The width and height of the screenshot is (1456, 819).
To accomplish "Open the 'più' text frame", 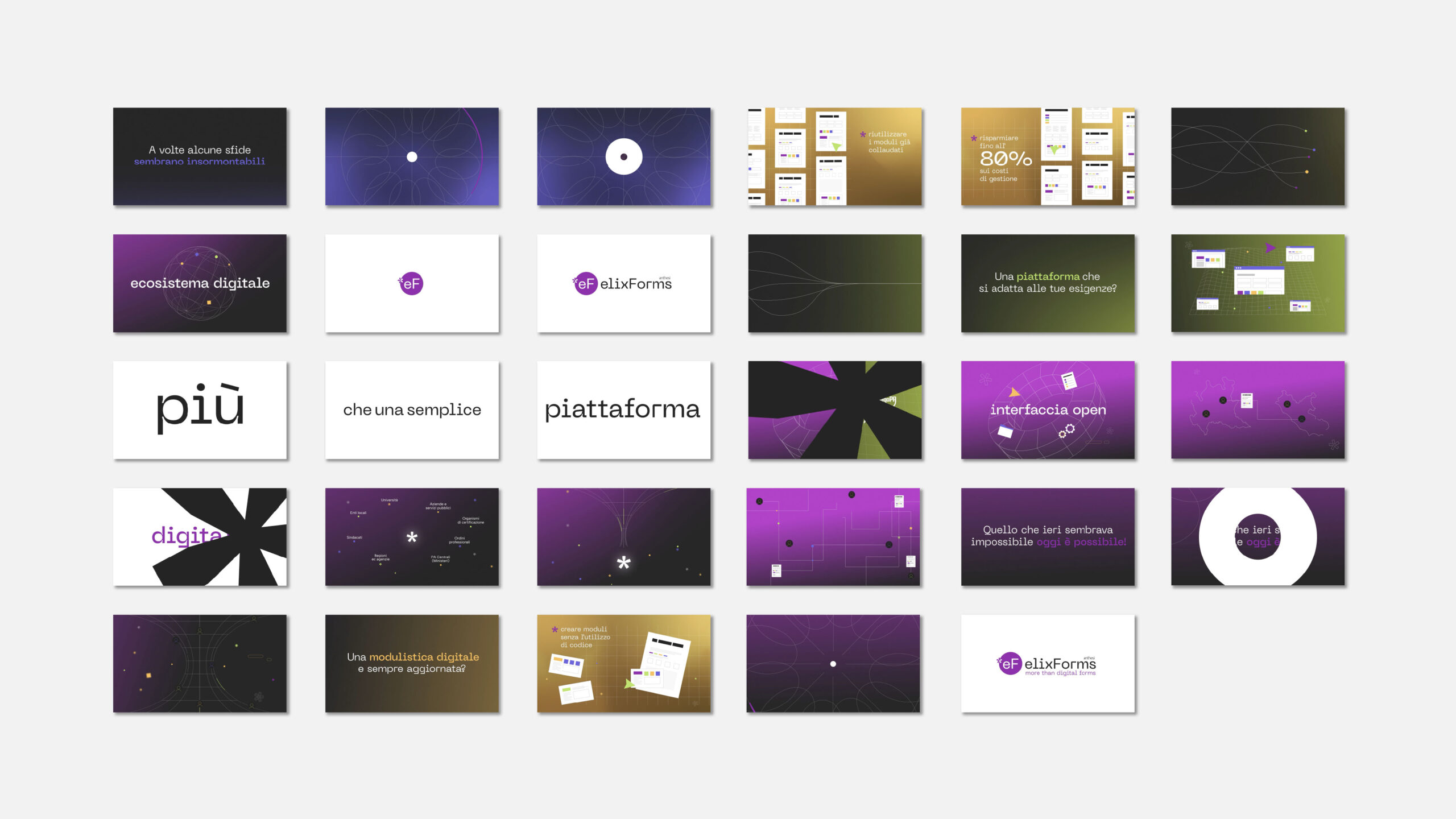I will tap(200, 409).
